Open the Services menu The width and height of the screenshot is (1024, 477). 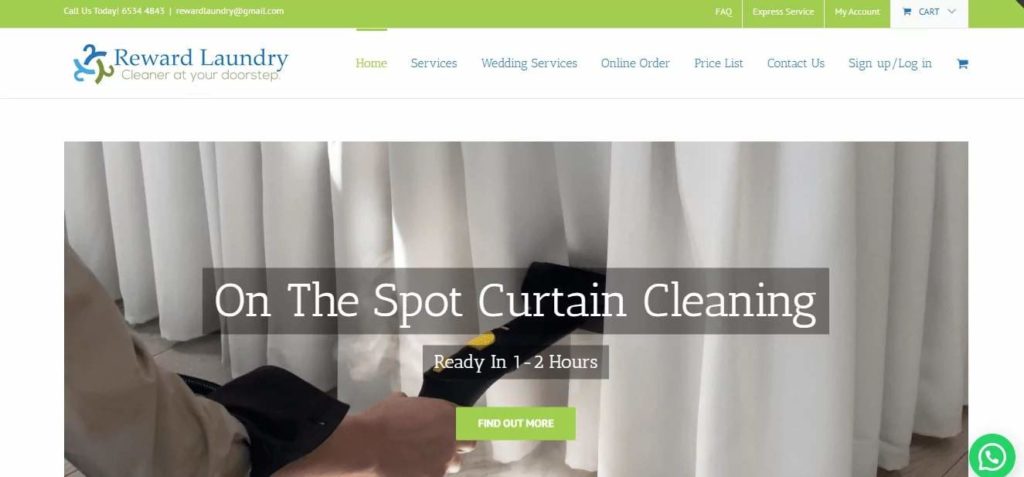[x=434, y=63]
